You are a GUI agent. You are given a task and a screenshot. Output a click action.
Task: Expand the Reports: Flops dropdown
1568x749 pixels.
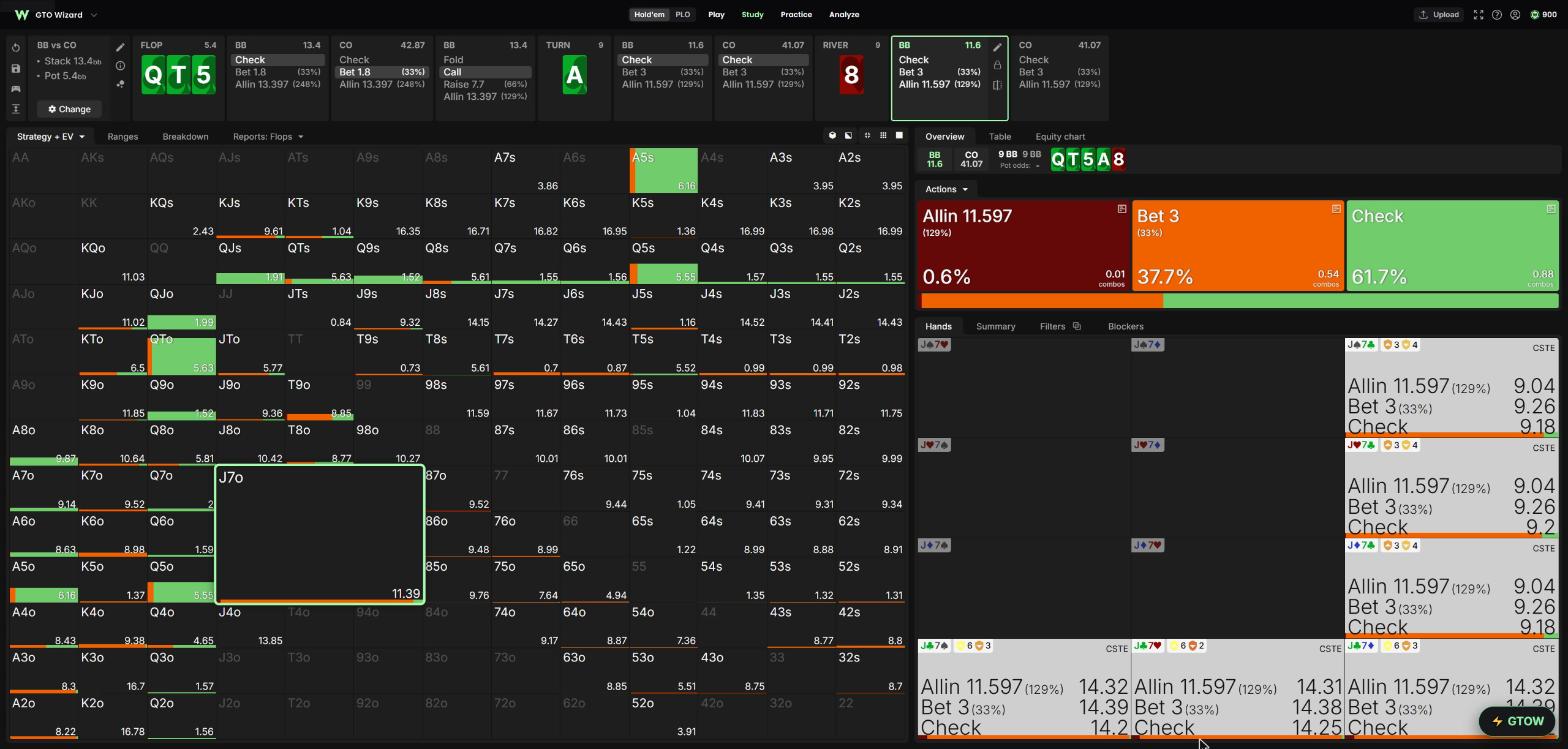click(x=268, y=137)
